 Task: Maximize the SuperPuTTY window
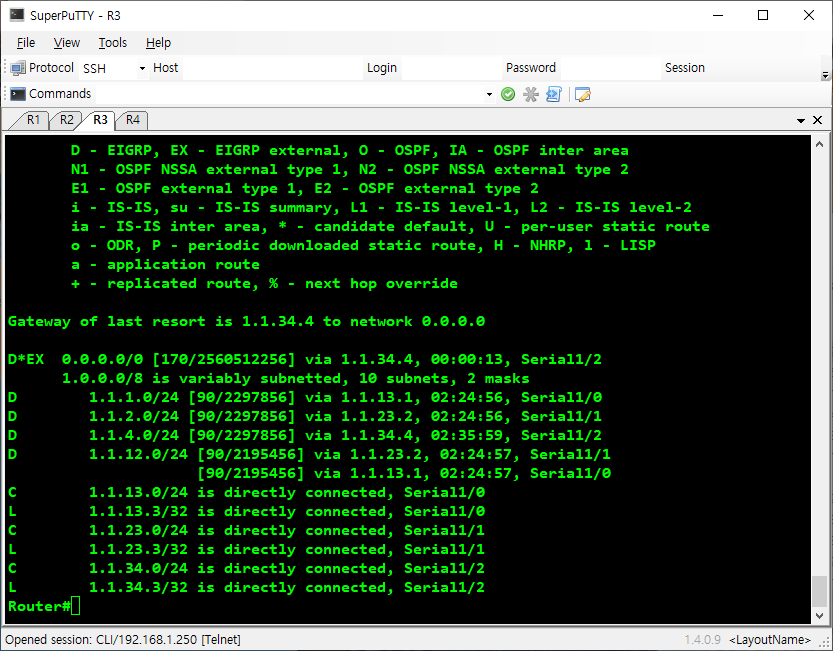tap(763, 15)
